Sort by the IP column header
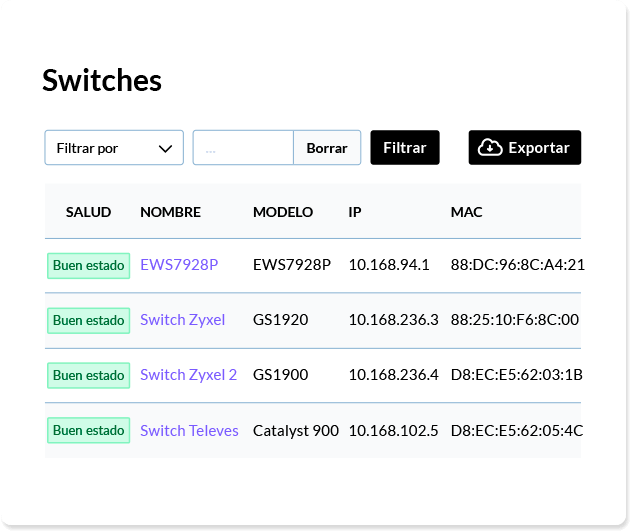Screen dimensions: 631x532 pyautogui.click(x=355, y=212)
